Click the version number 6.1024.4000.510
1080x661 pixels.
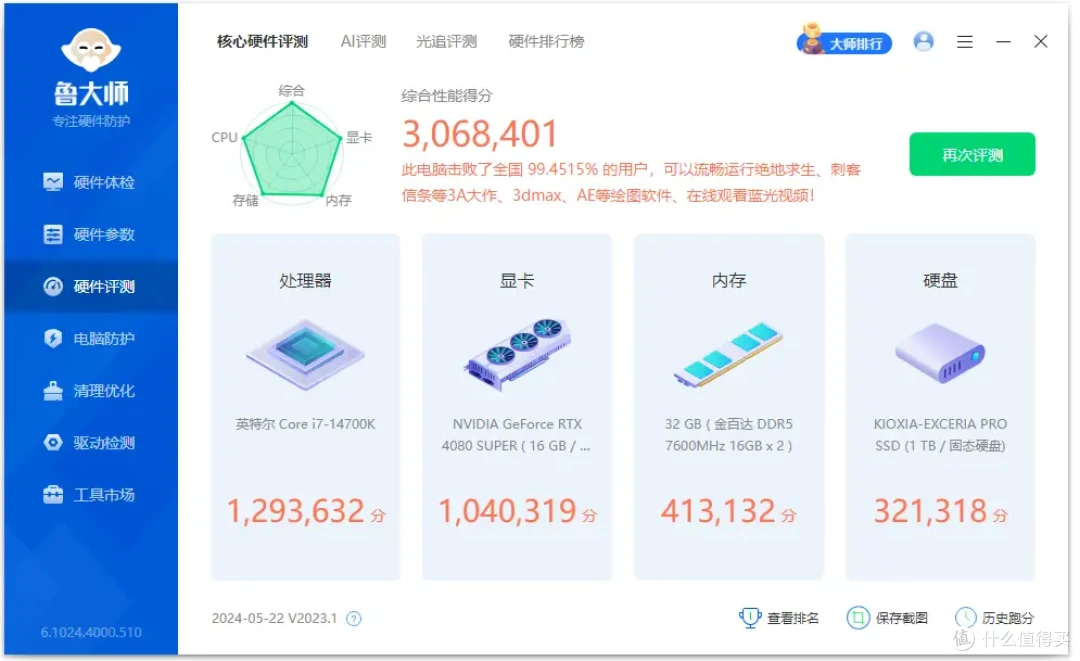91,632
